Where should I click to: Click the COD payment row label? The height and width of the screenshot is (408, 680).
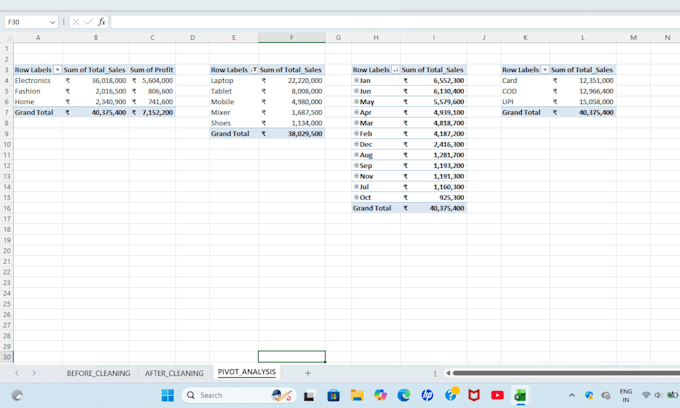click(525, 91)
